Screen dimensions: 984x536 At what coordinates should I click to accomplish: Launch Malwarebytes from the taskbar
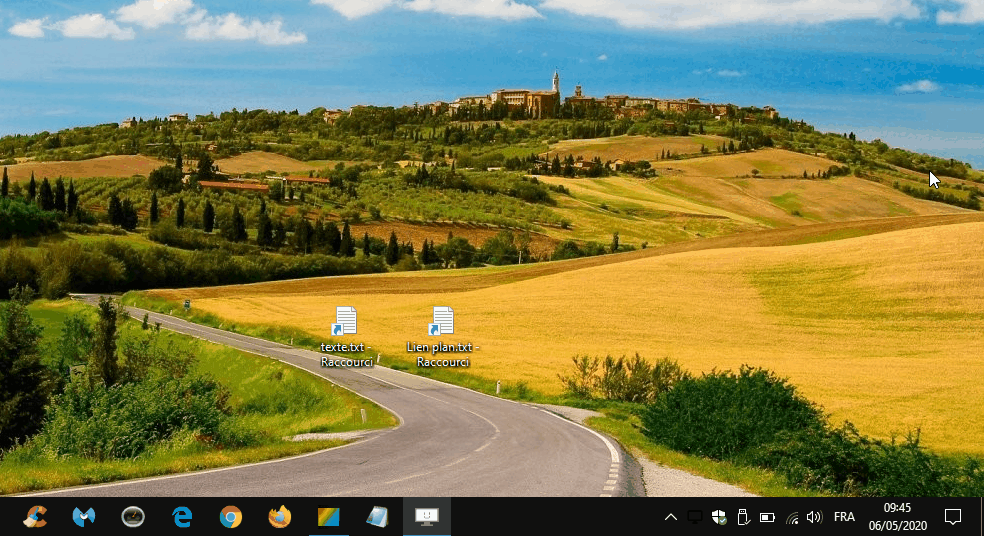point(84,517)
